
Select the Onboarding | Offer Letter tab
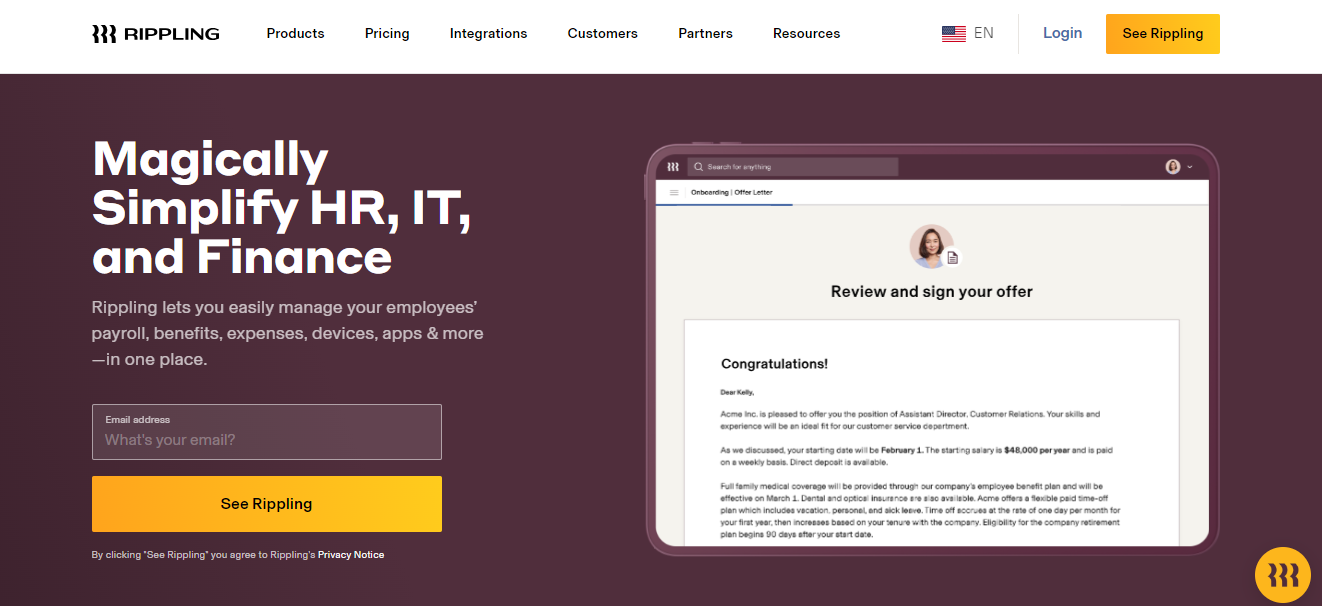click(x=732, y=192)
